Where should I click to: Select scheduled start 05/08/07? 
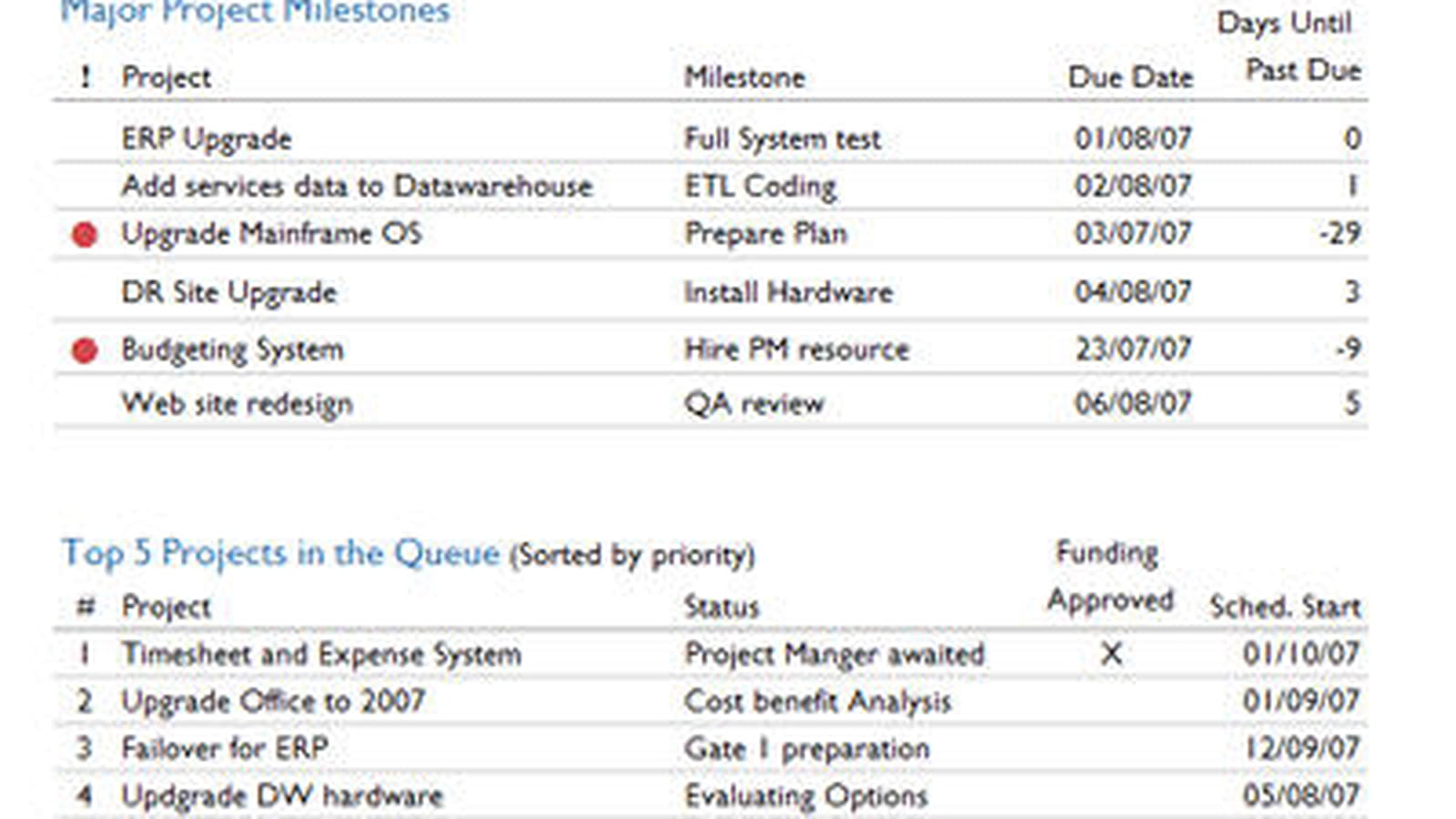click(x=1301, y=795)
